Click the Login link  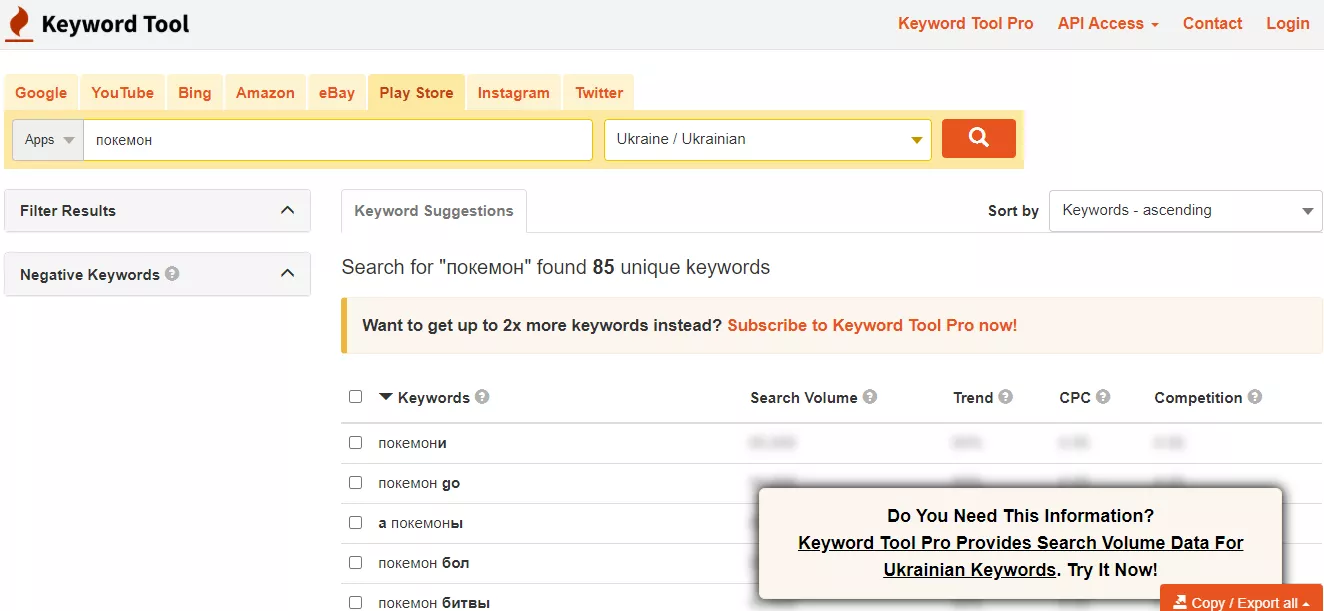[1288, 24]
